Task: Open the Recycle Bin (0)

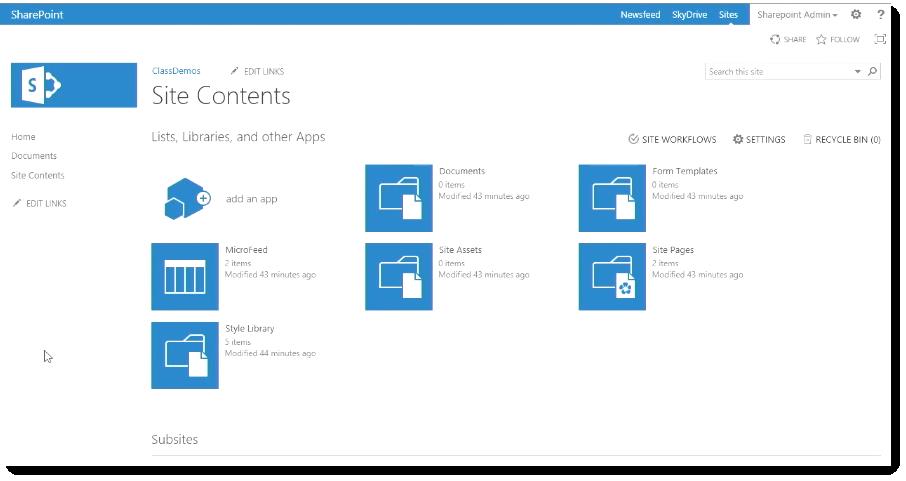Action: (x=842, y=139)
